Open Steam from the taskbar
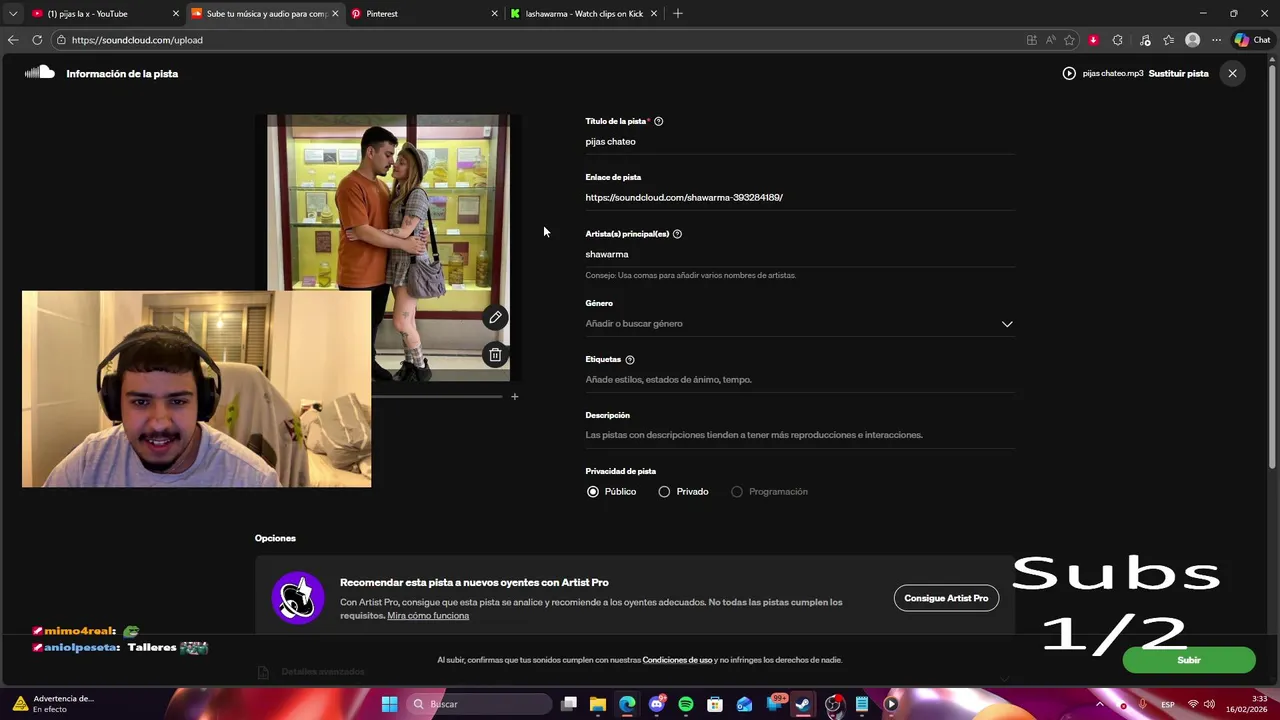This screenshot has width=1280, height=720. tap(803, 704)
